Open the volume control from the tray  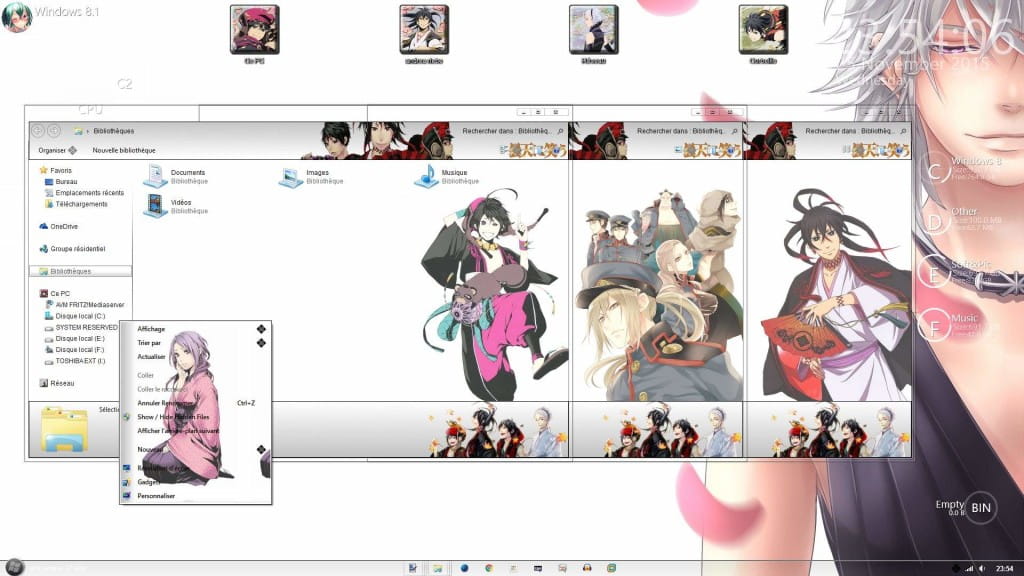tap(983, 568)
